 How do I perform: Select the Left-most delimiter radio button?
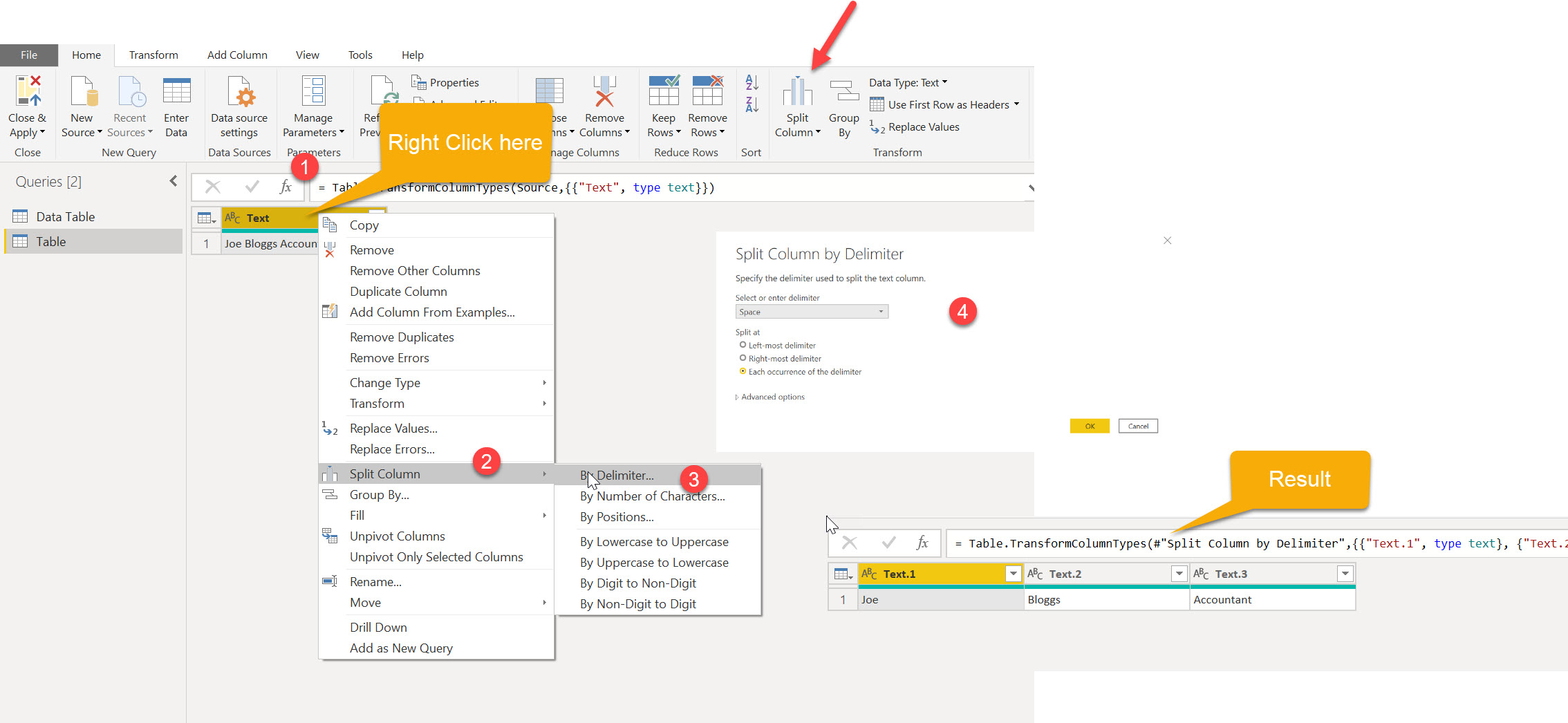click(x=743, y=345)
